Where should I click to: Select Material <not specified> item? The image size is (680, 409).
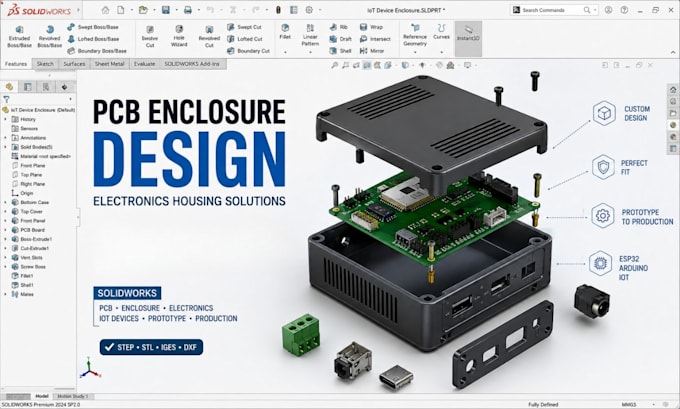41,156
